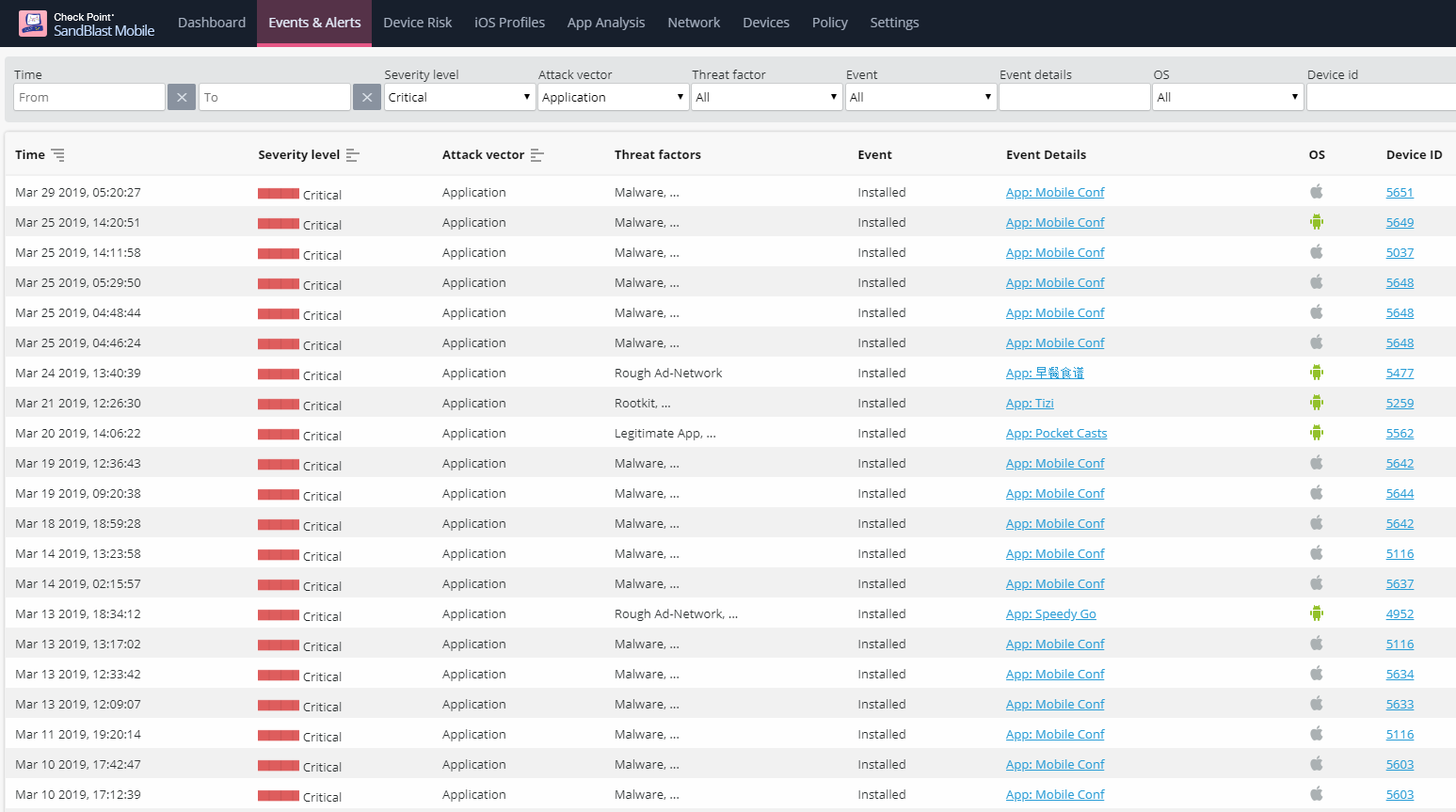Viewport: 1456px width, 812px height.
Task: Open the Severity level filter dropdown
Action: [459, 97]
